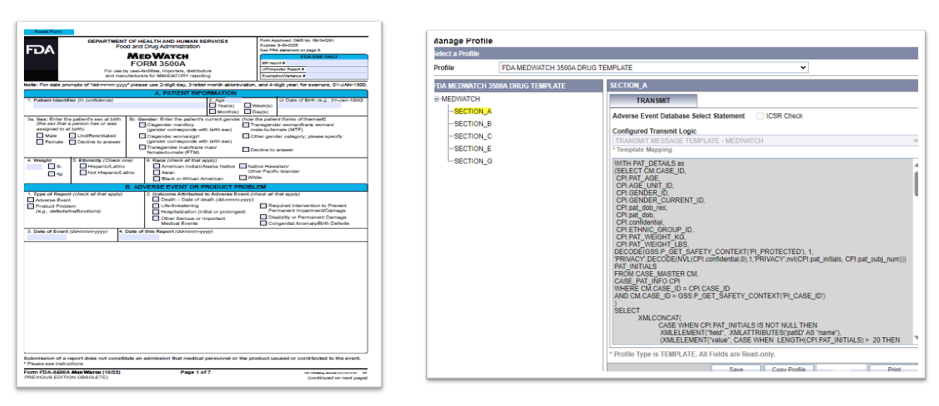The height and width of the screenshot is (406, 939).
Task: Check the Life-threatening outcome checkbox
Action: (156, 205)
